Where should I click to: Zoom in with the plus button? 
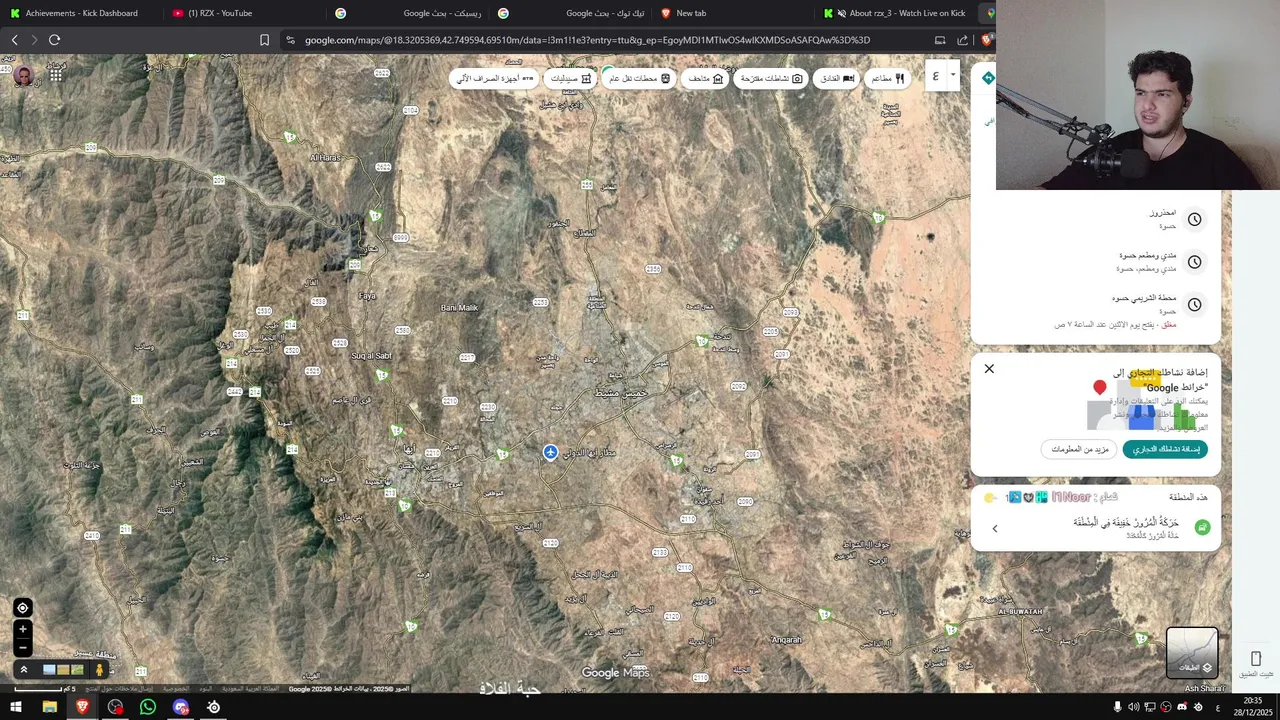[x=23, y=630]
